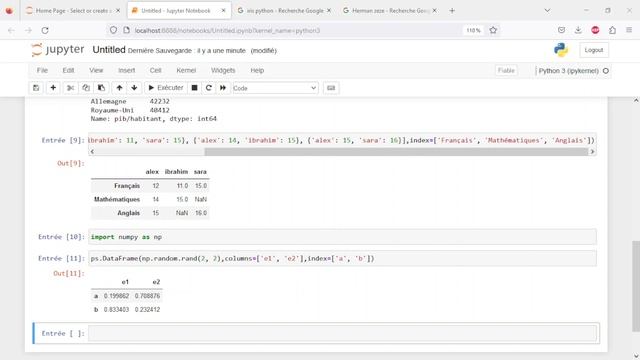Click the Royaume-Uni output line

pos(130,110)
